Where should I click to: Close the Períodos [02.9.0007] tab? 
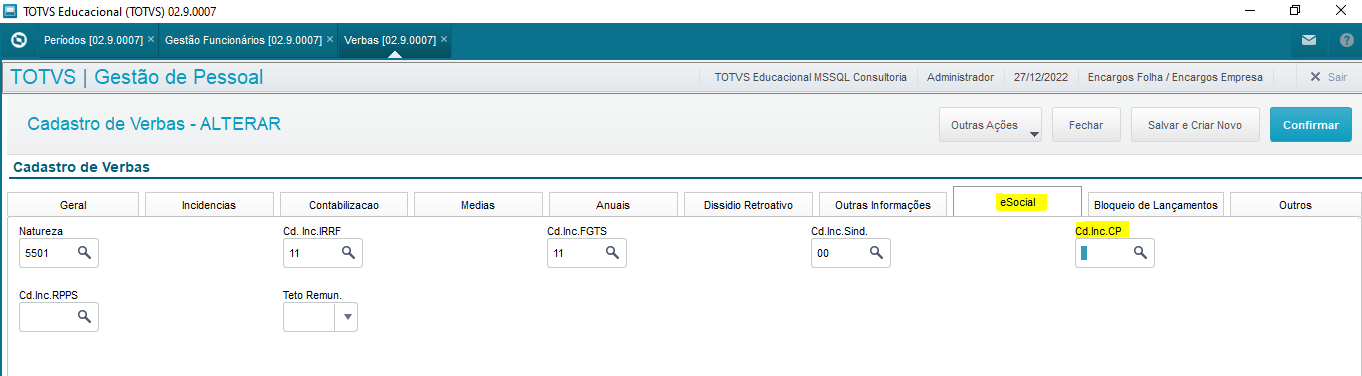click(x=151, y=40)
